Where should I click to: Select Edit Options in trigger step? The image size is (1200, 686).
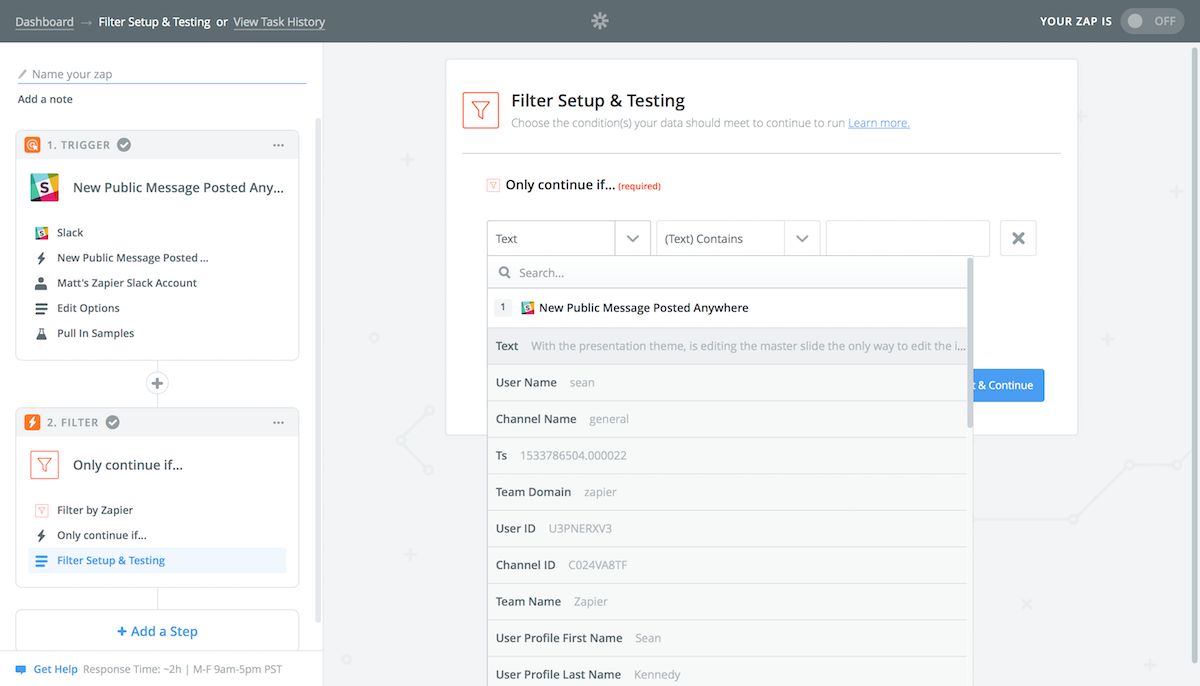pos(88,308)
